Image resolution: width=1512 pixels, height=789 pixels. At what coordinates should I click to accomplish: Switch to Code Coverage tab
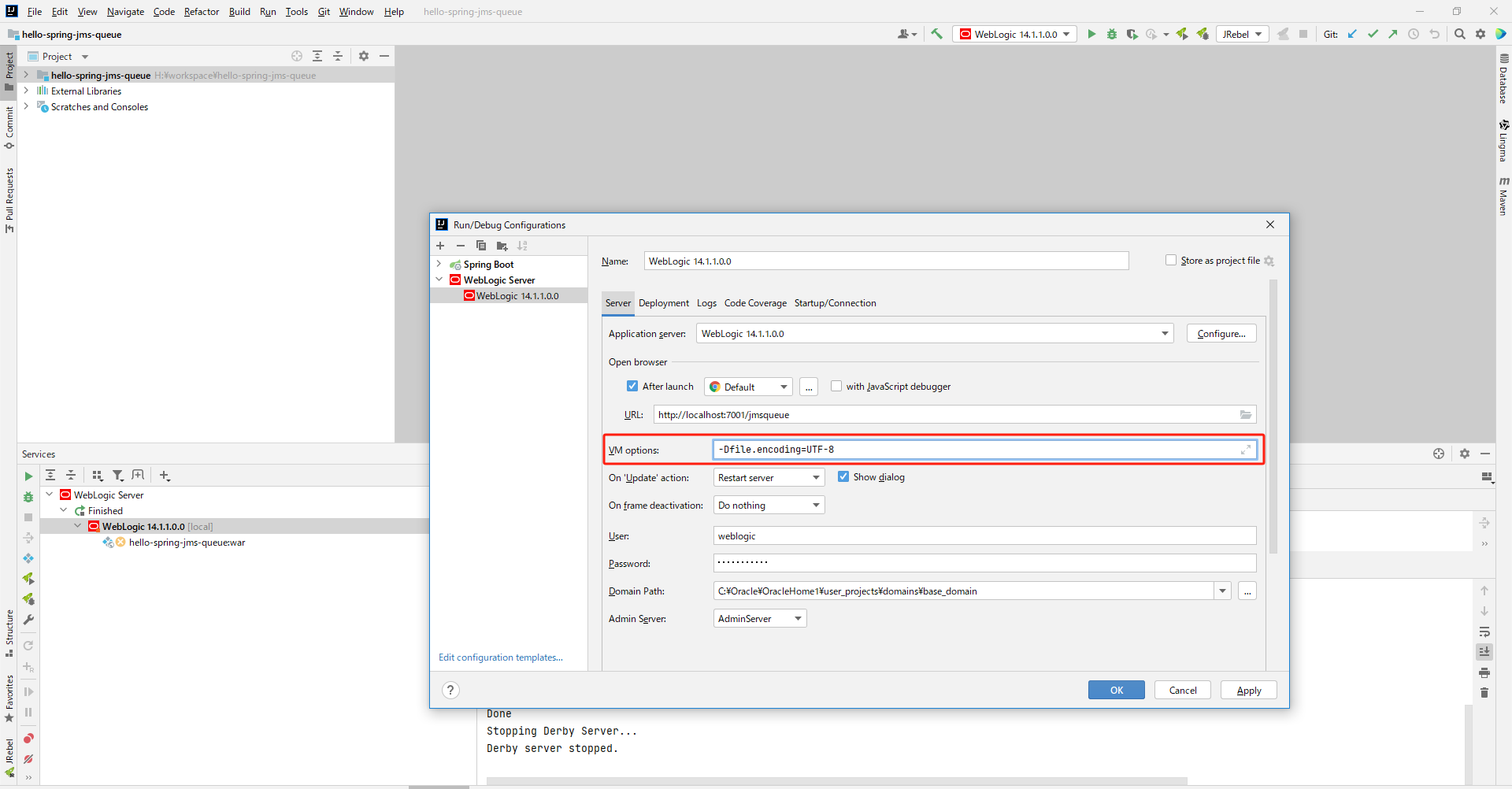(755, 303)
